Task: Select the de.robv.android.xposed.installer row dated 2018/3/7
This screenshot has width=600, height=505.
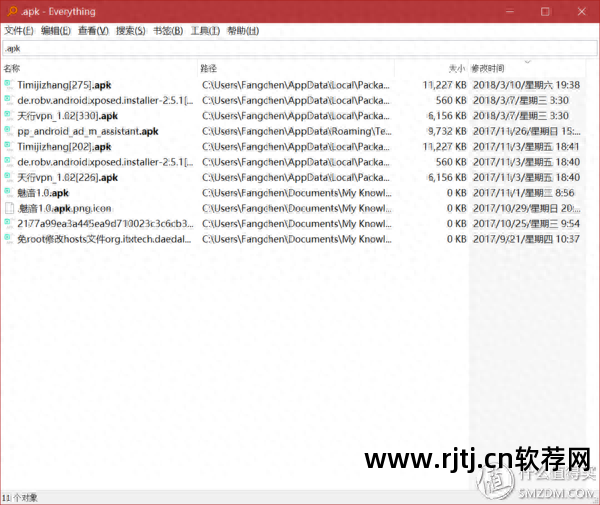Action: click(293, 100)
